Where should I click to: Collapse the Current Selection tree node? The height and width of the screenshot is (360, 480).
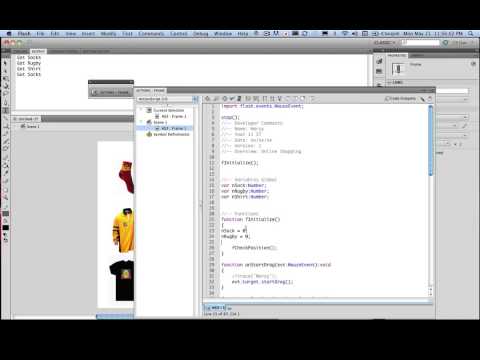click(x=141, y=110)
